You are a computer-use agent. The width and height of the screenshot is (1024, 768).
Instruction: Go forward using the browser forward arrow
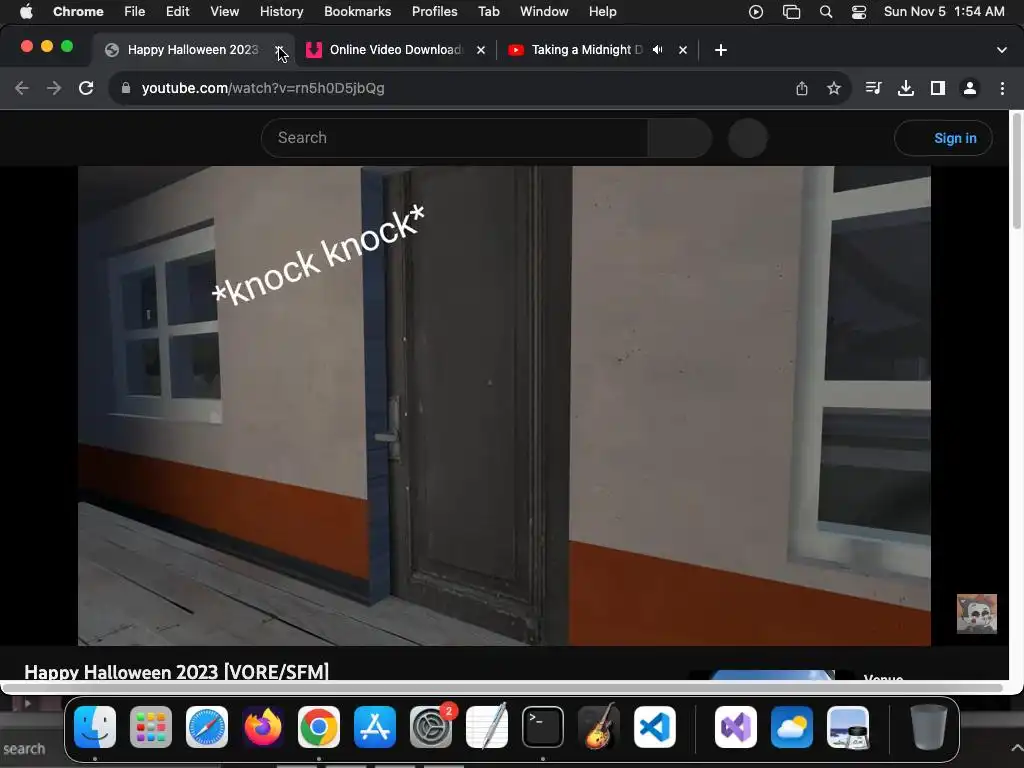point(54,88)
